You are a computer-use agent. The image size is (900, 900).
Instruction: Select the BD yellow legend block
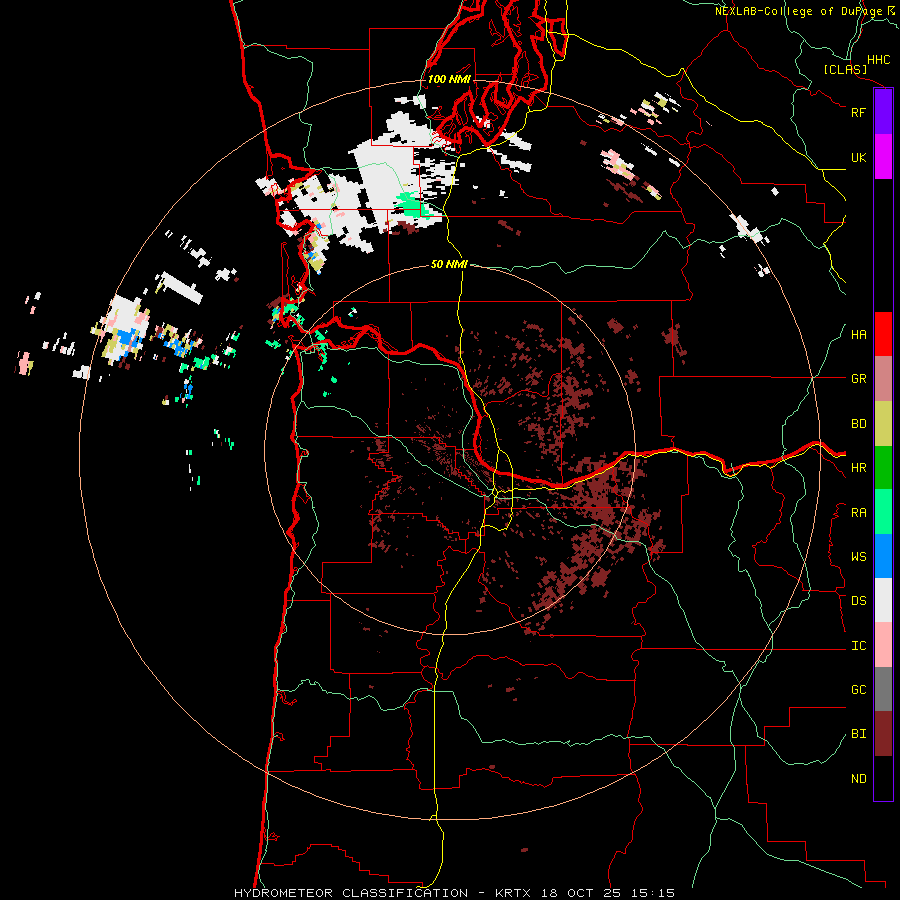tap(883, 424)
